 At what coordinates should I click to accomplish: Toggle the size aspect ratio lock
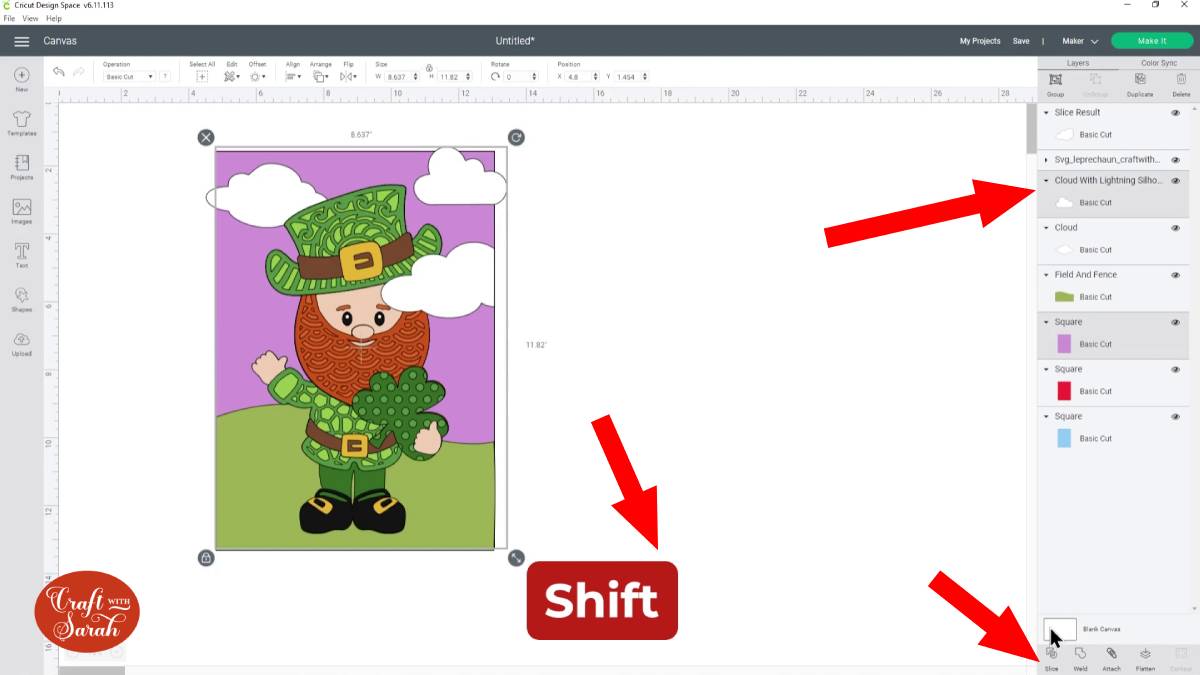click(429, 67)
